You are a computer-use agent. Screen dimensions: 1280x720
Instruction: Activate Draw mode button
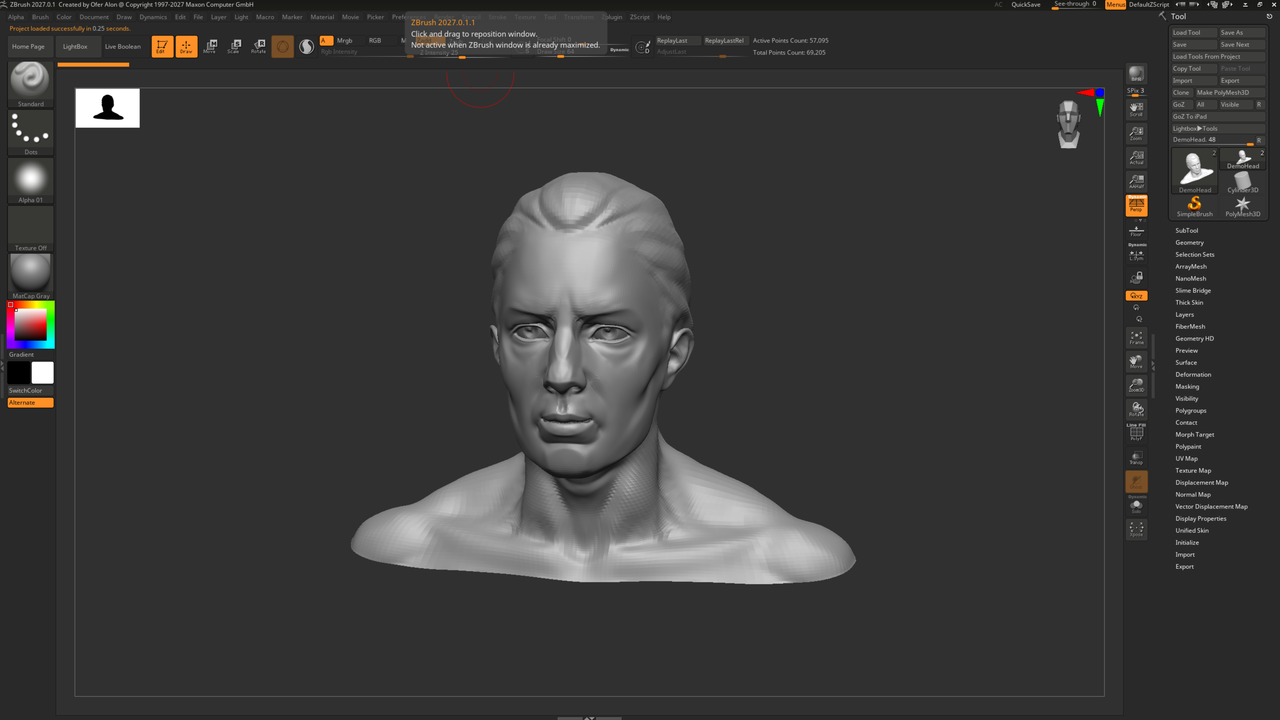[x=186, y=46]
